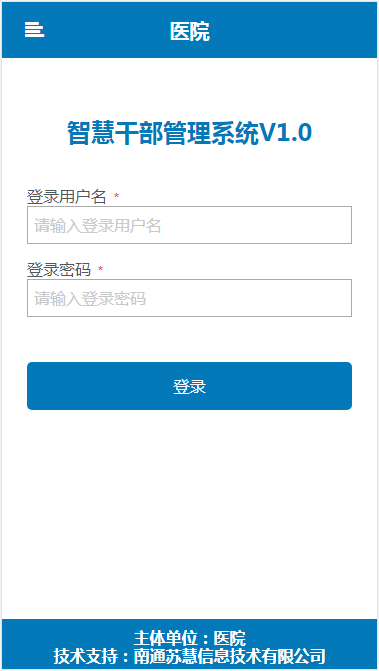Click the blue top header bar

(x=190, y=30)
